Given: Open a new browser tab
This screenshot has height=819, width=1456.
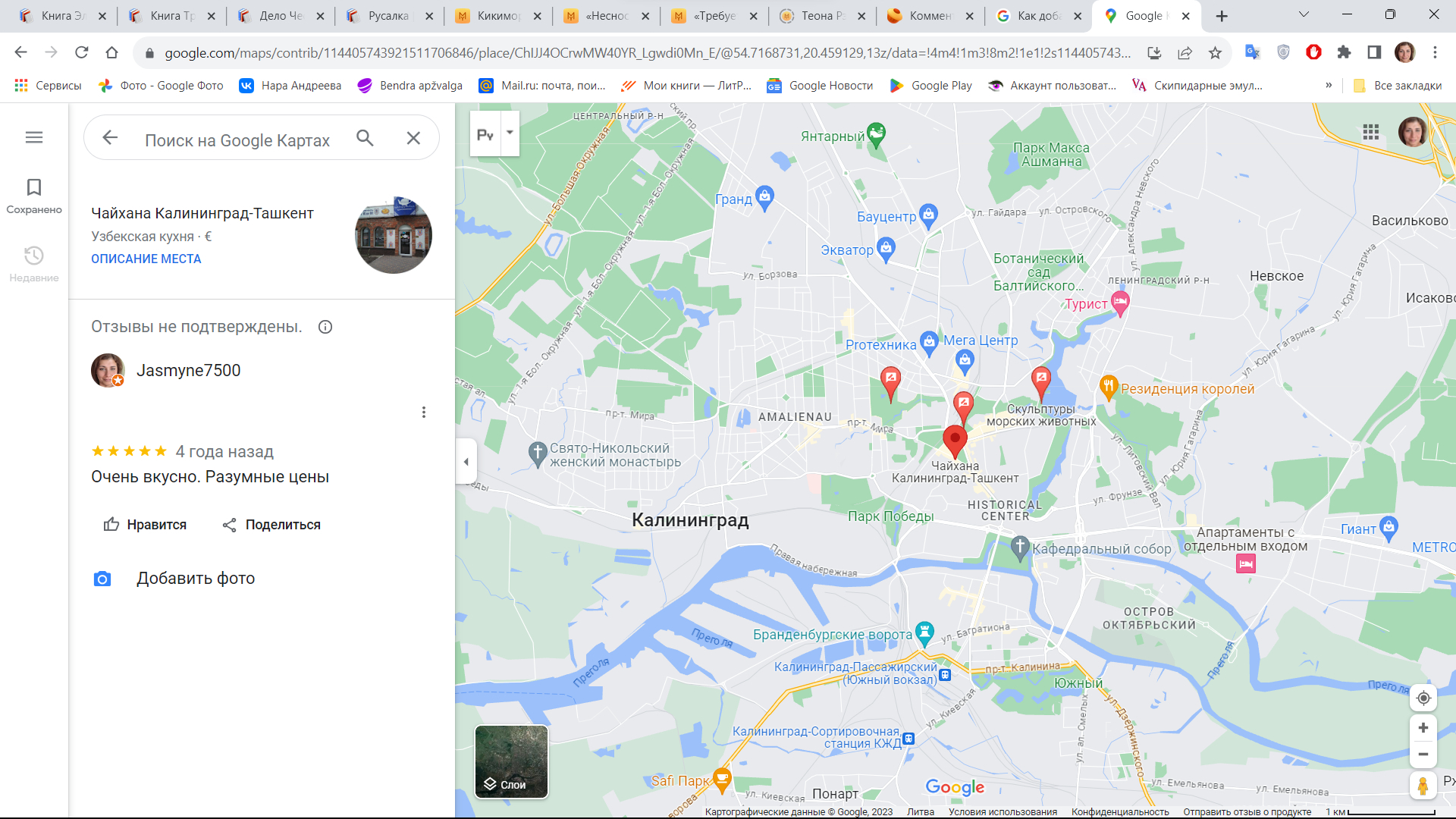Looking at the screenshot, I should pyautogui.click(x=1221, y=16).
